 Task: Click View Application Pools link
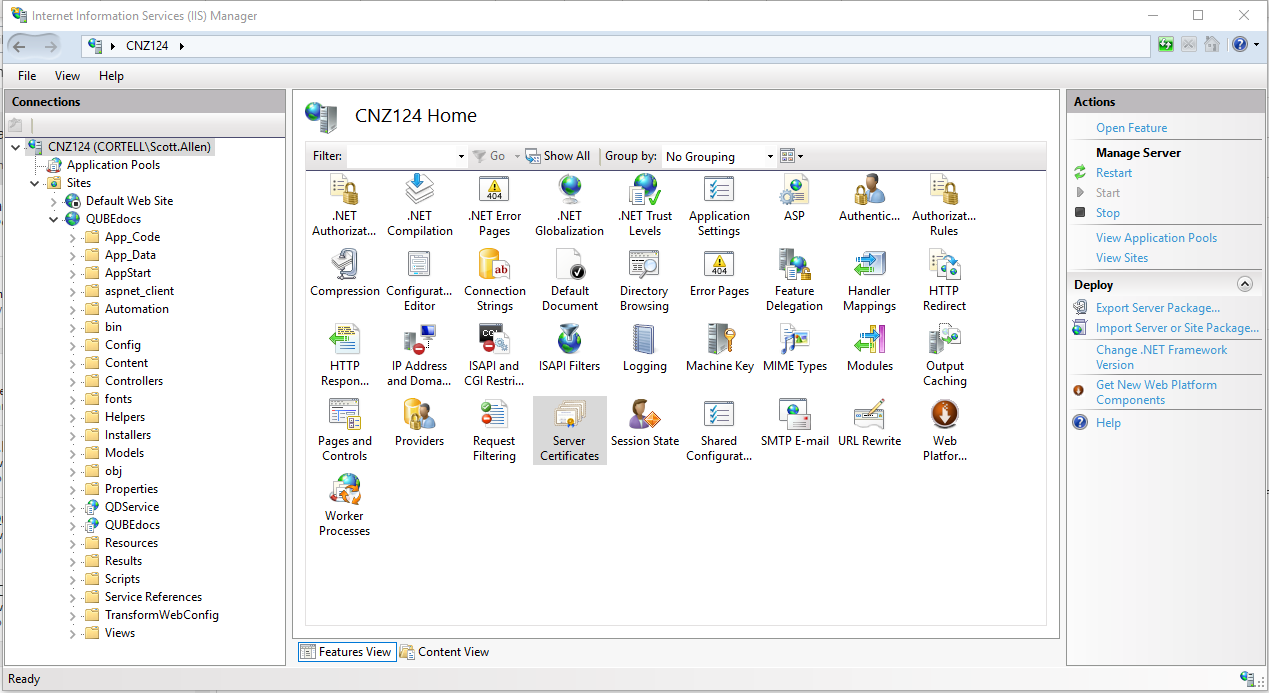tap(1156, 238)
